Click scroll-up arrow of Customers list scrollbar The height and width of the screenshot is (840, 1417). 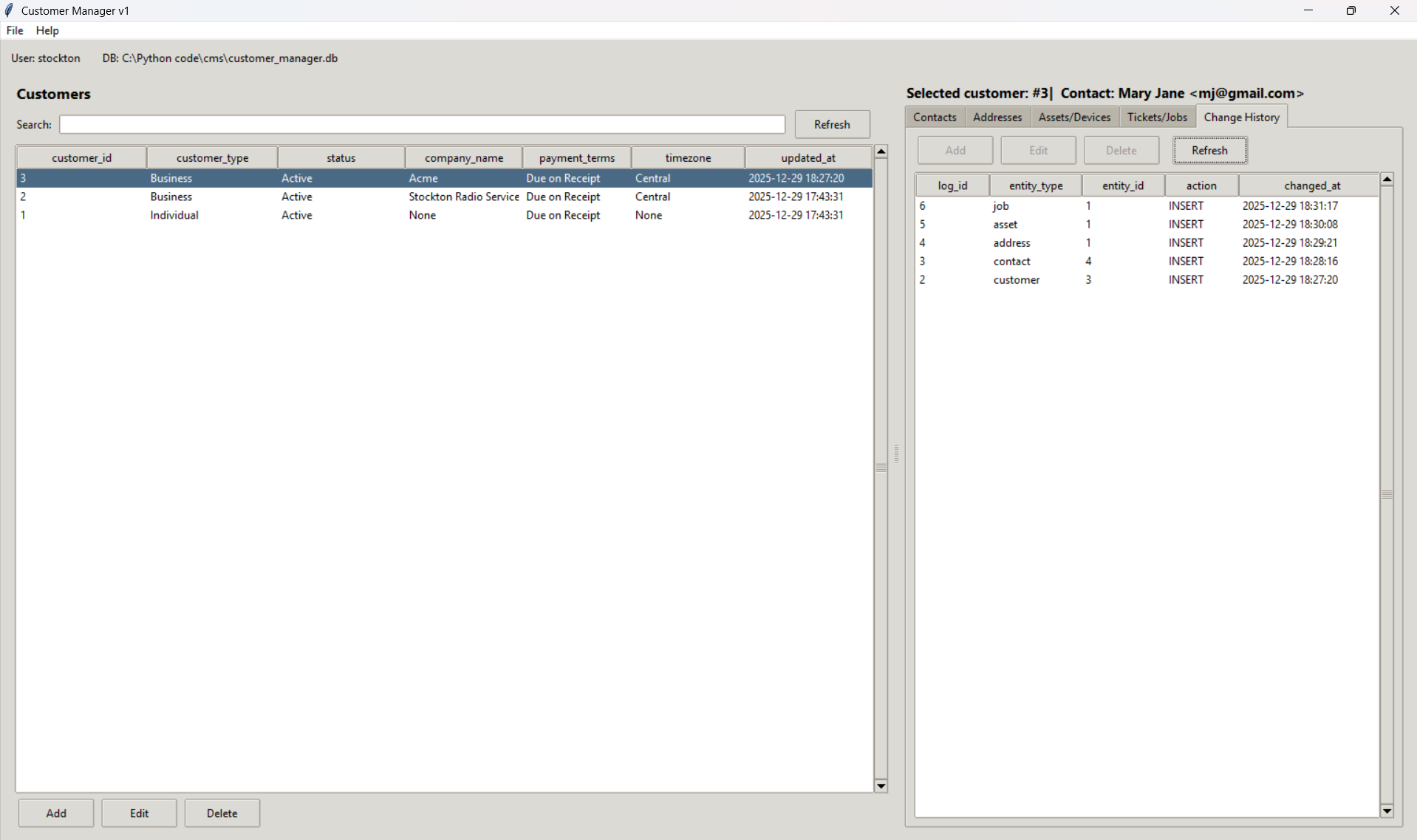point(881,151)
